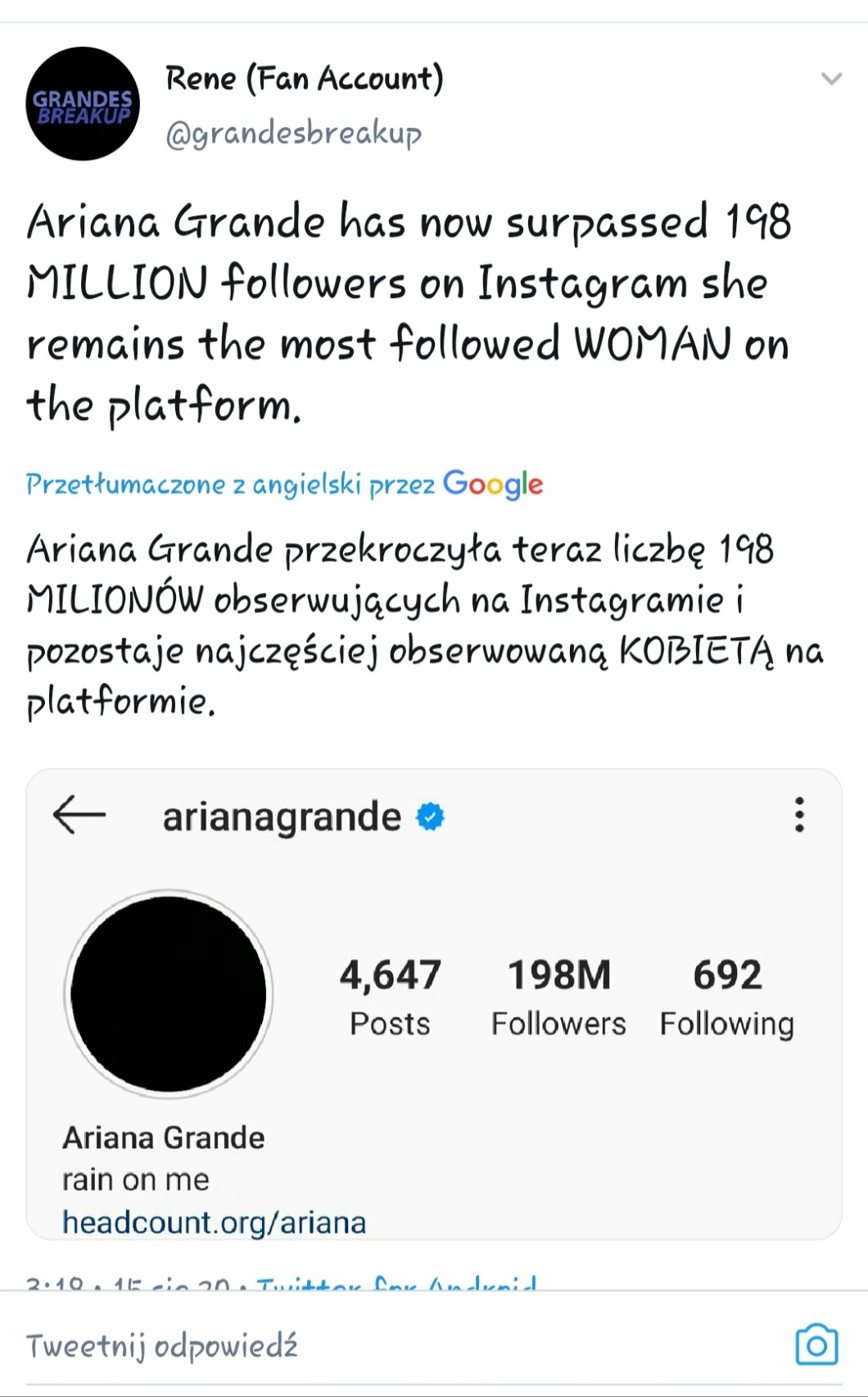Viewport: 868px width, 1397px height.
Task: Tap the Google logo in translation notice
Action: [493, 484]
